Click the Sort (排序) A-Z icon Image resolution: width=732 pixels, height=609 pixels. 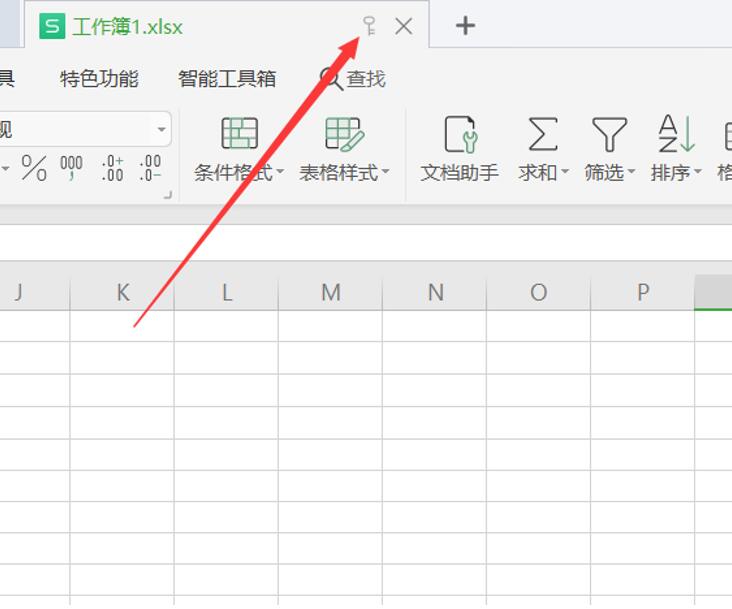(676, 134)
